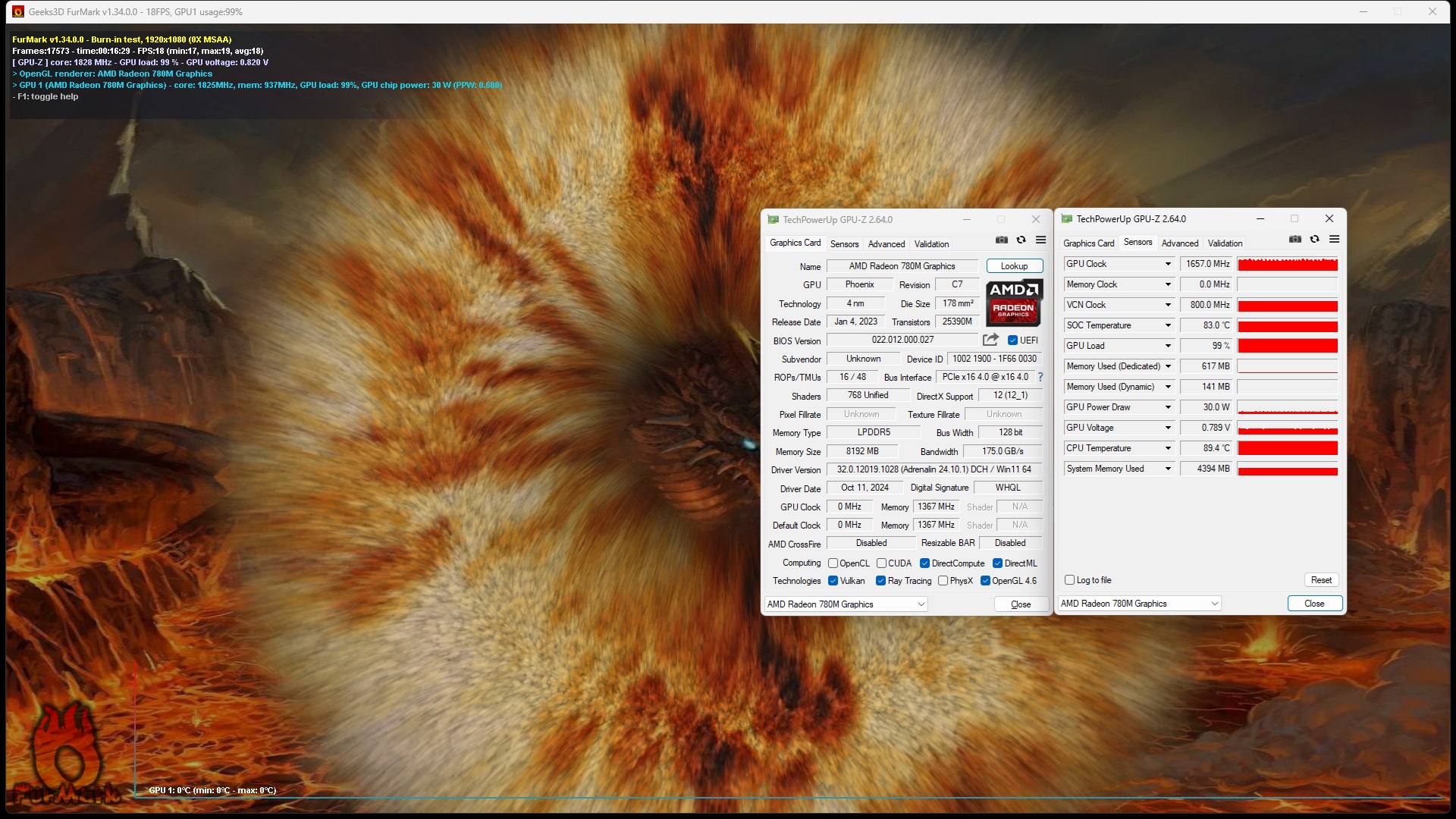Minimize the left GPU-Z window
The image size is (1456, 819).
pyautogui.click(x=967, y=220)
